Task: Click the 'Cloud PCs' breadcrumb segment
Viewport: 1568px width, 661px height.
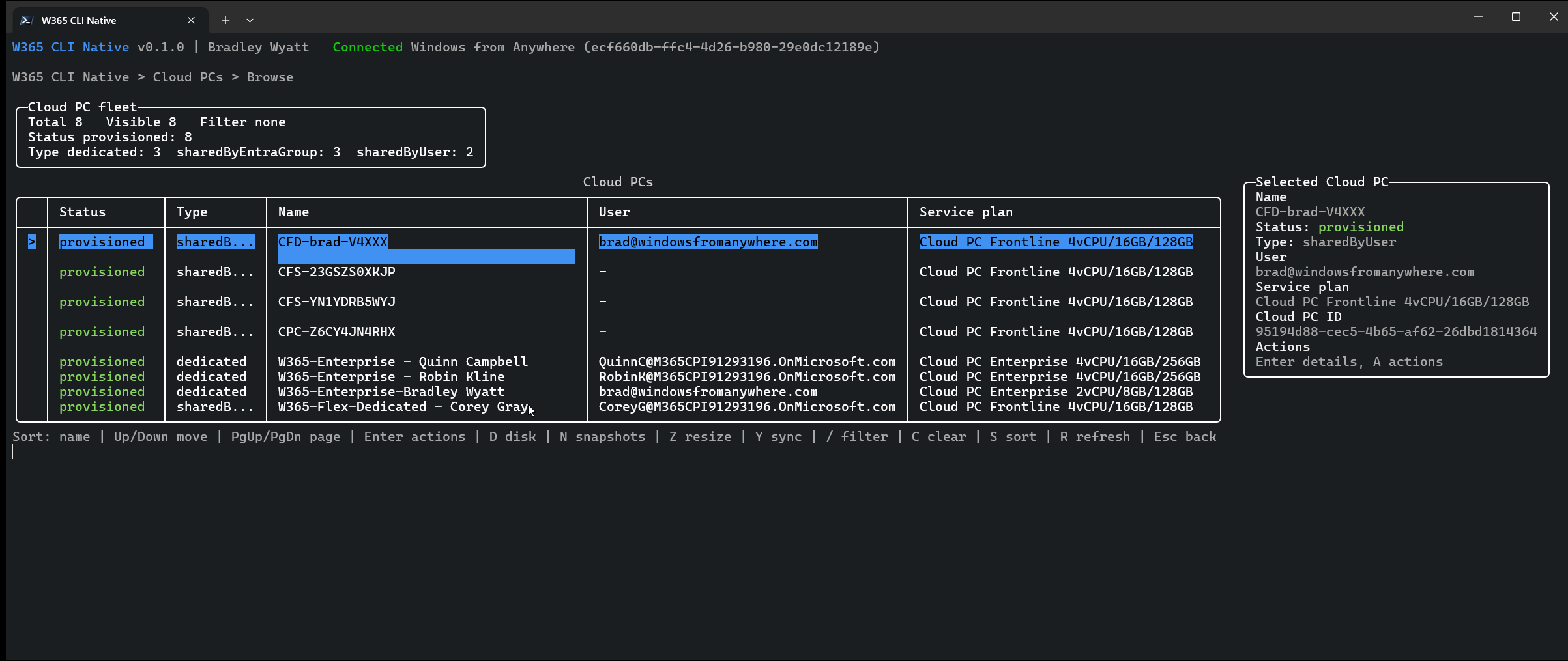Action: [188, 77]
